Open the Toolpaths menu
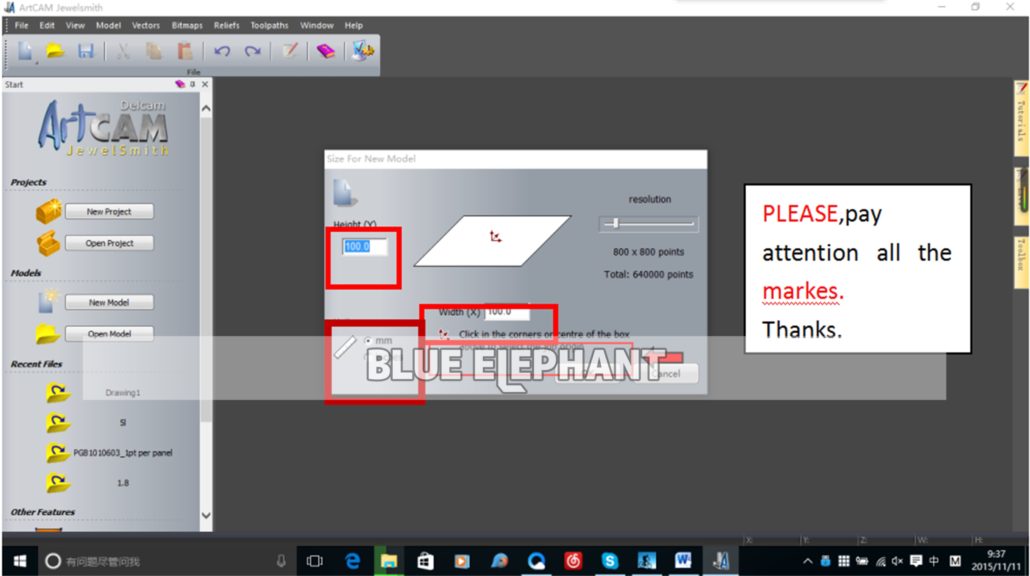 [x=267, y=25]
